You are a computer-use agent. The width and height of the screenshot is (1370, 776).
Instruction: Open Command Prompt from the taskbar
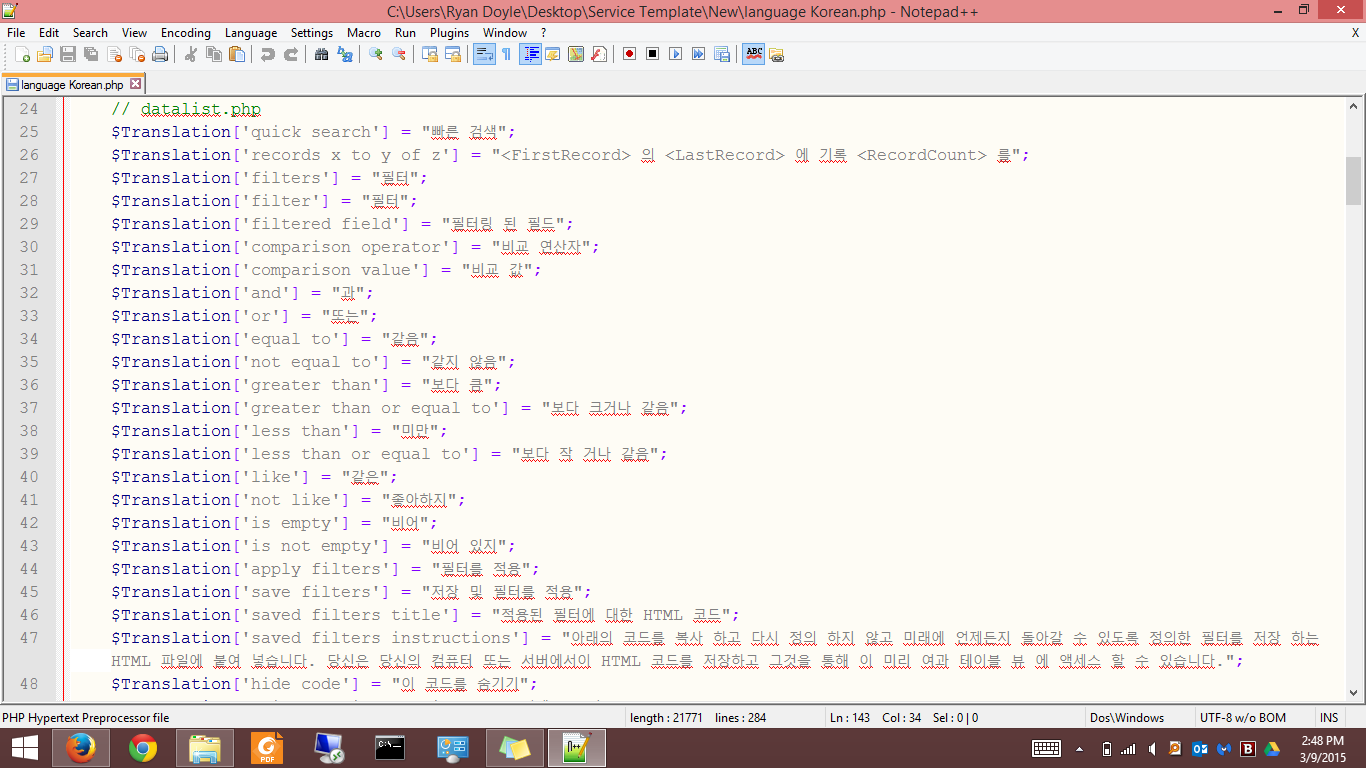click(390, 749)
